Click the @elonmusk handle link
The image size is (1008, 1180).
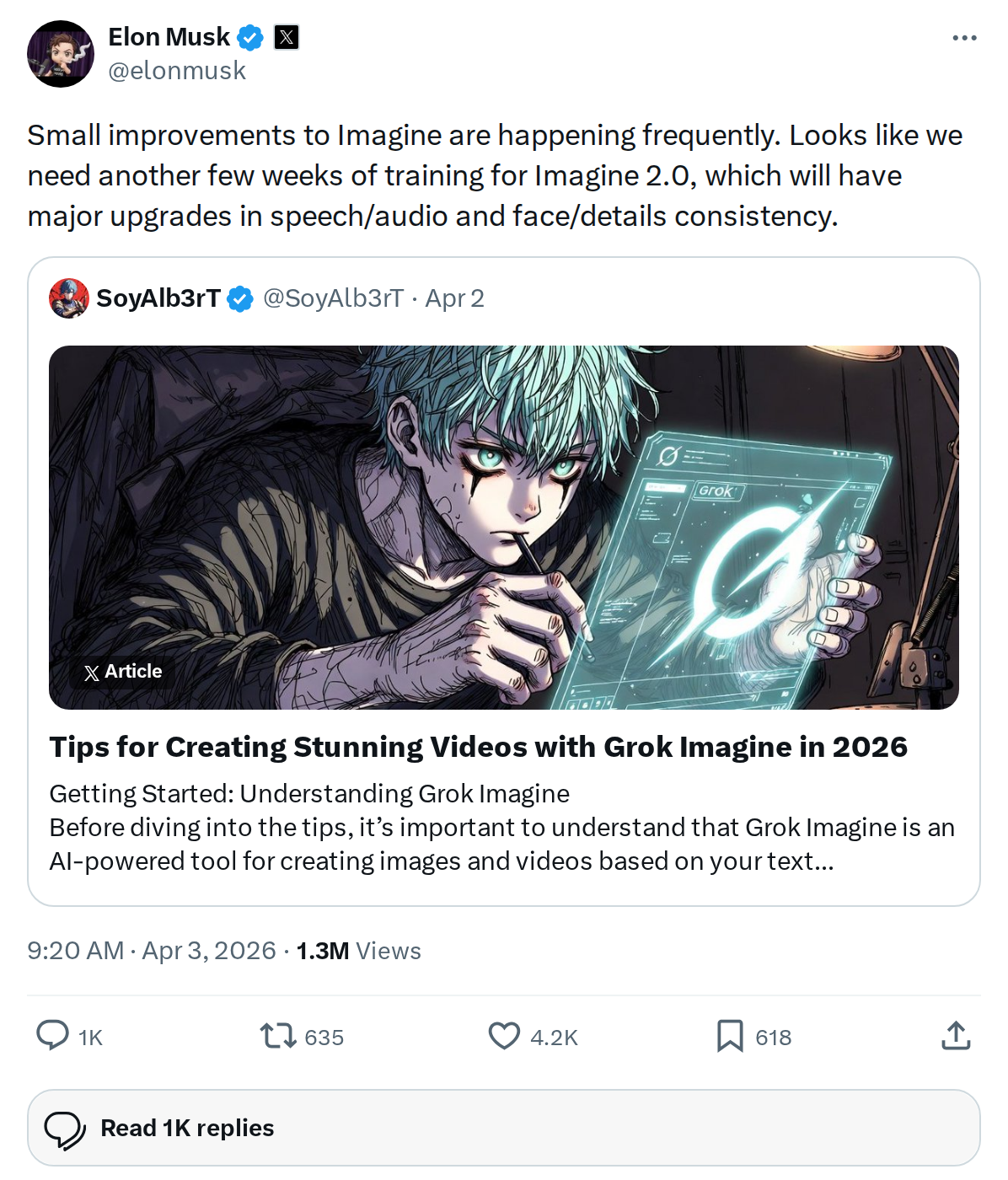click(177, 71)
